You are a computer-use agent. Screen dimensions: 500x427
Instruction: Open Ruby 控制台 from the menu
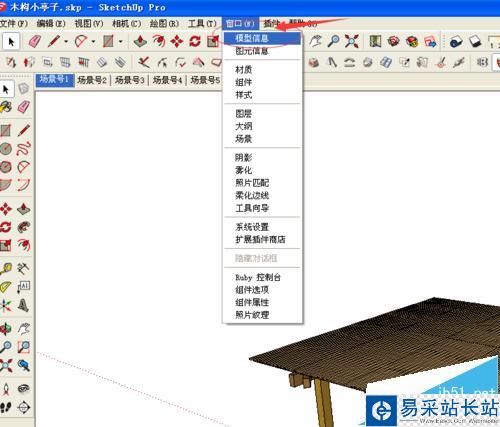(262, 277)
